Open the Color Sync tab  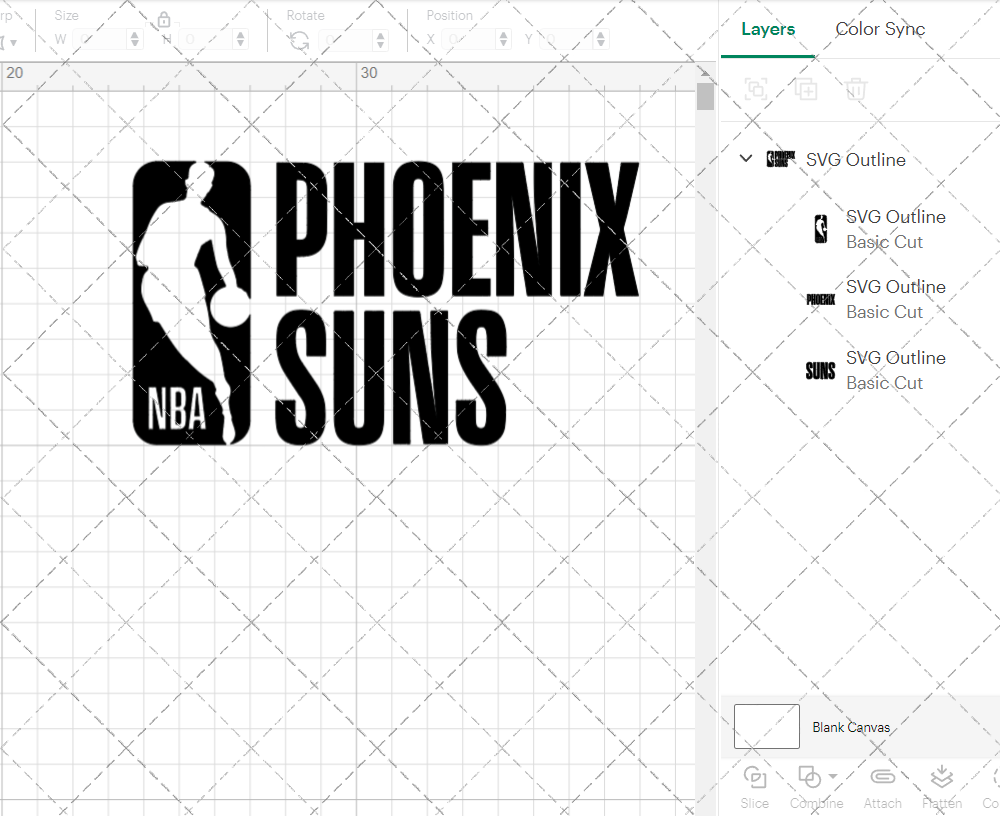pos(880,29)
